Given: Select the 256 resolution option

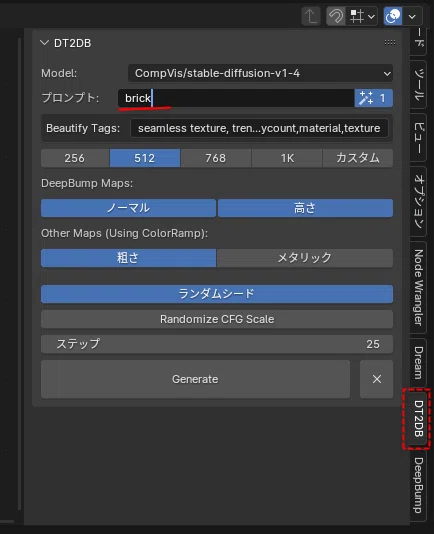Looking at the screenshot, I should tap(75, 158).
